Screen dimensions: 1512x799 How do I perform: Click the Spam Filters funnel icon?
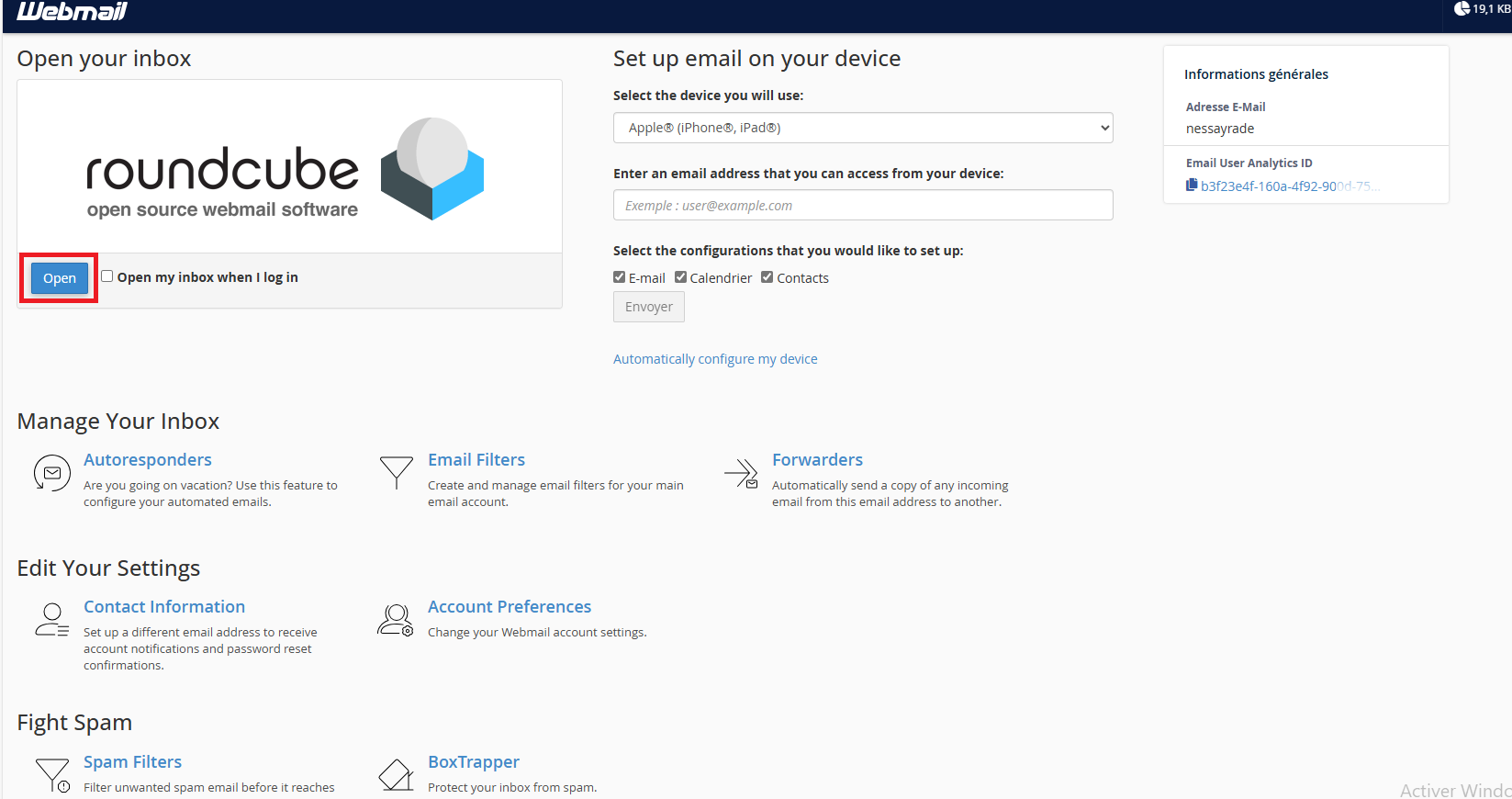(52, 775)
